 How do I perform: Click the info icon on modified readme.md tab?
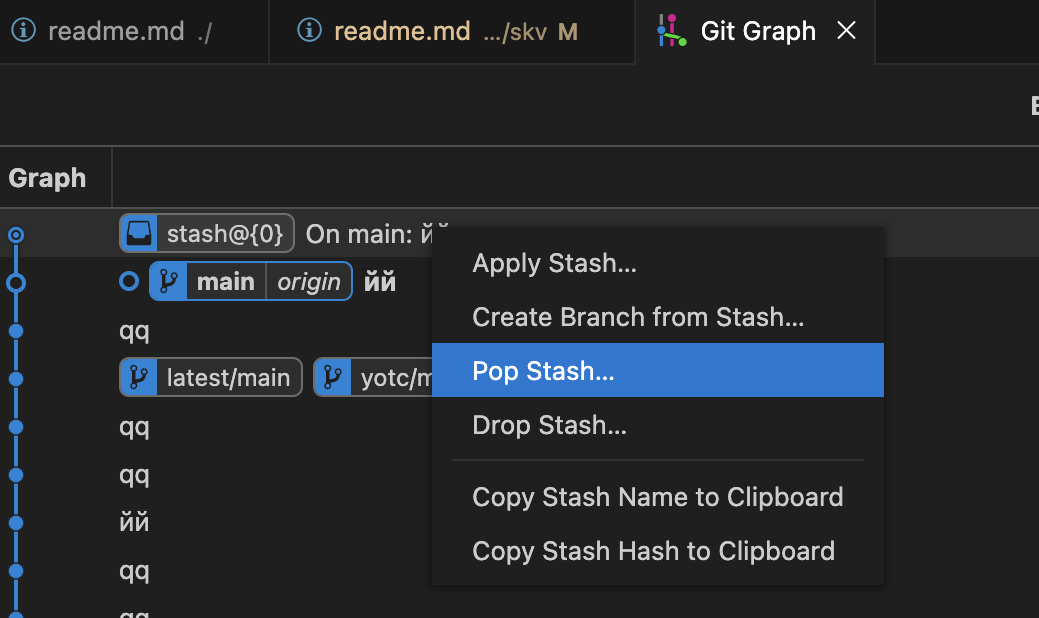pos(310,31)
